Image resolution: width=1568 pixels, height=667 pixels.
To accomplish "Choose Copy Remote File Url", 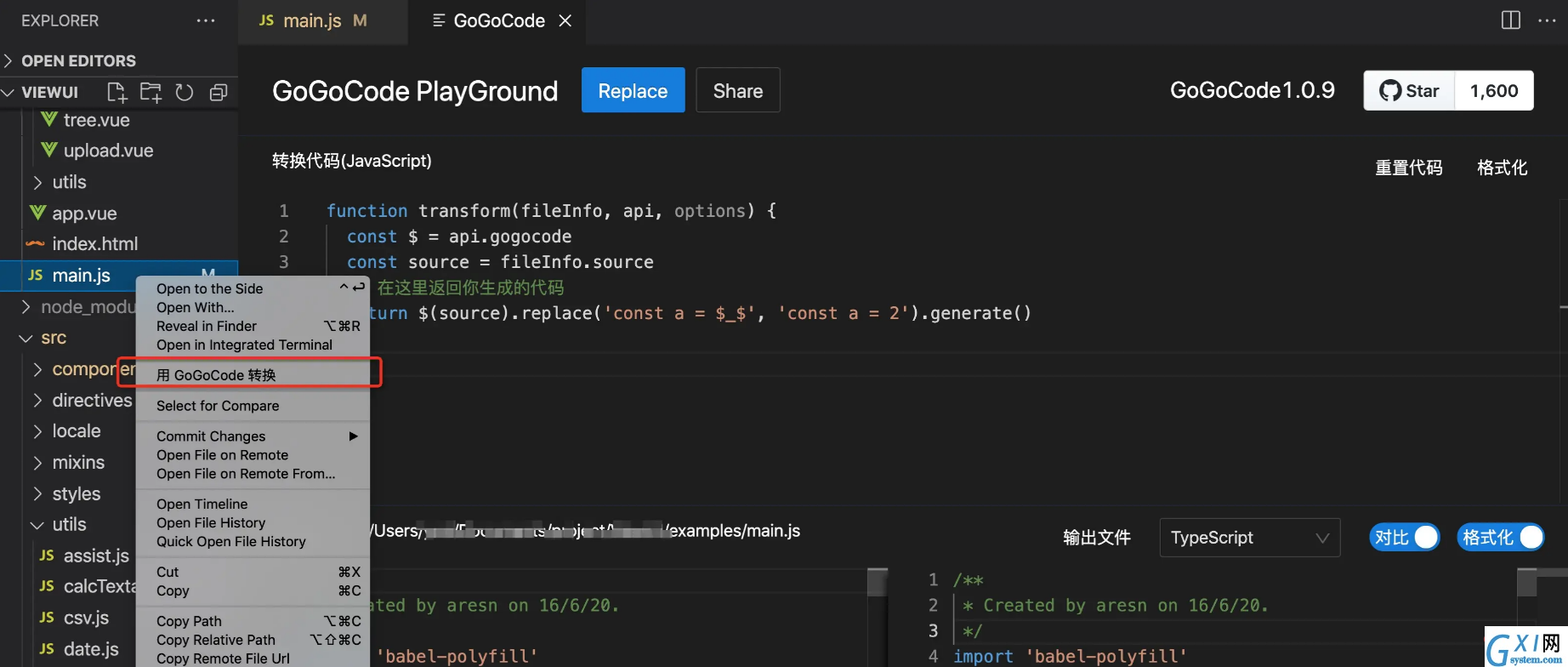I will click(253, 658).
